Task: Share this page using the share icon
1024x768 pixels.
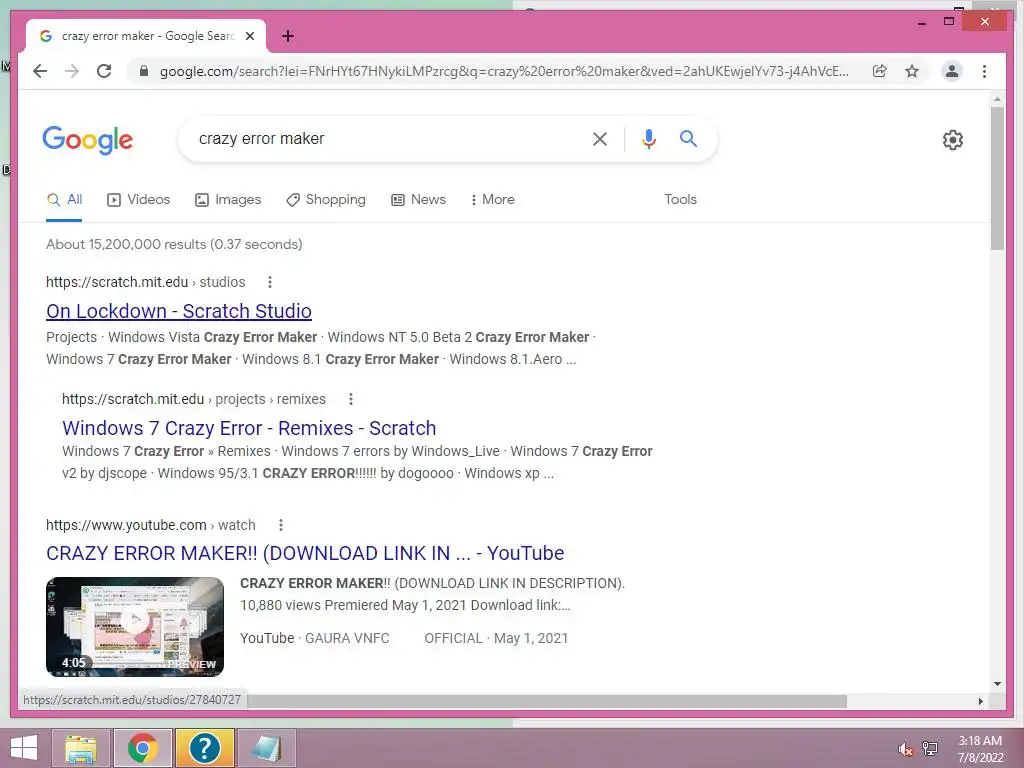Action: tap(880, 71)
